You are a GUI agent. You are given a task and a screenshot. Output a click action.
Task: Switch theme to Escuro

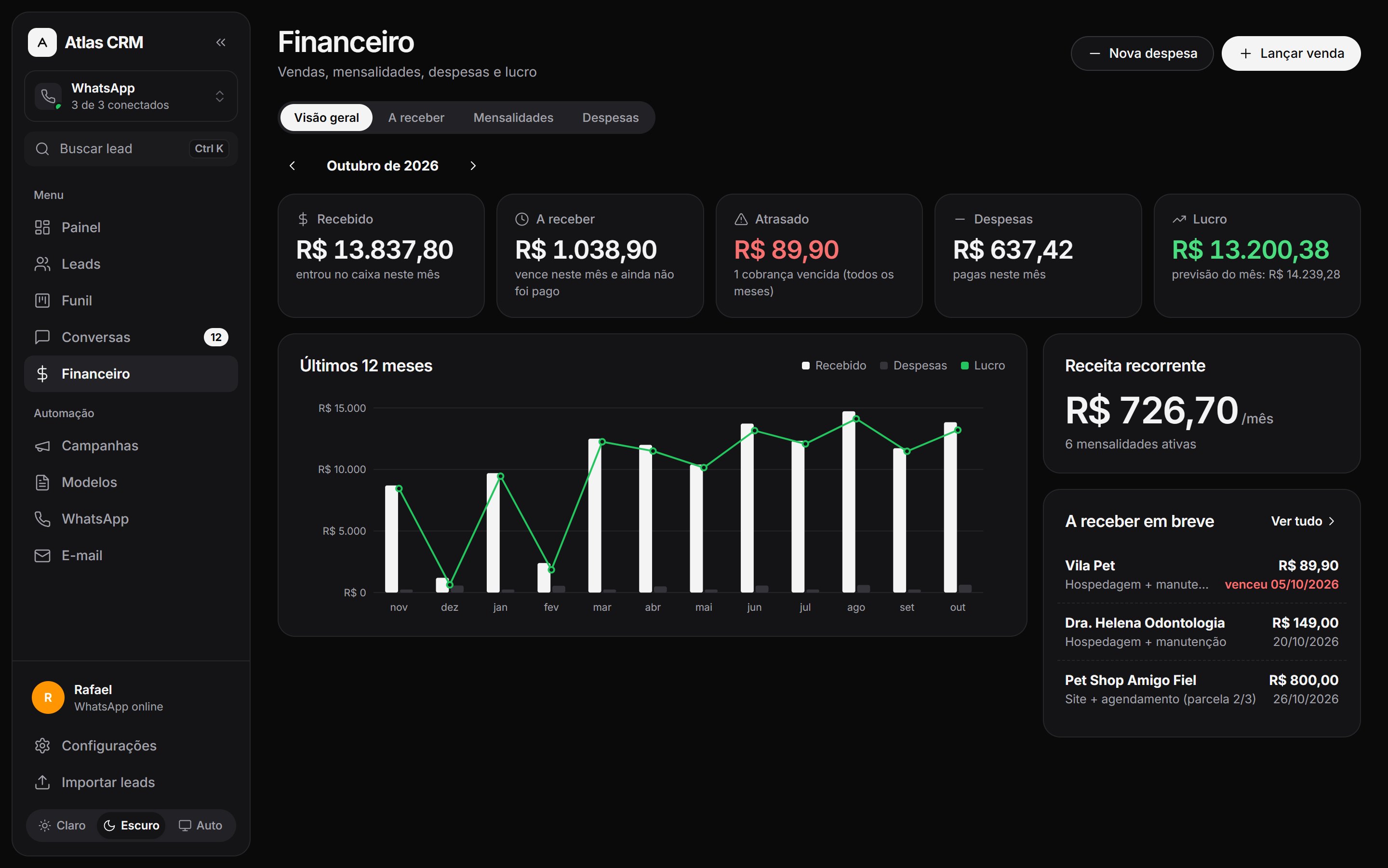pos(131,826)
